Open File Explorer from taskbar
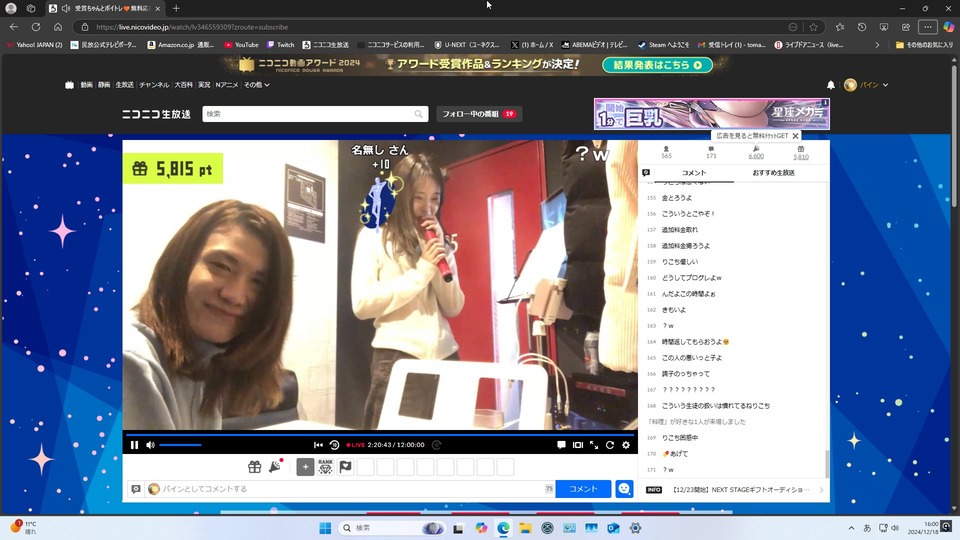 point(525,528)
